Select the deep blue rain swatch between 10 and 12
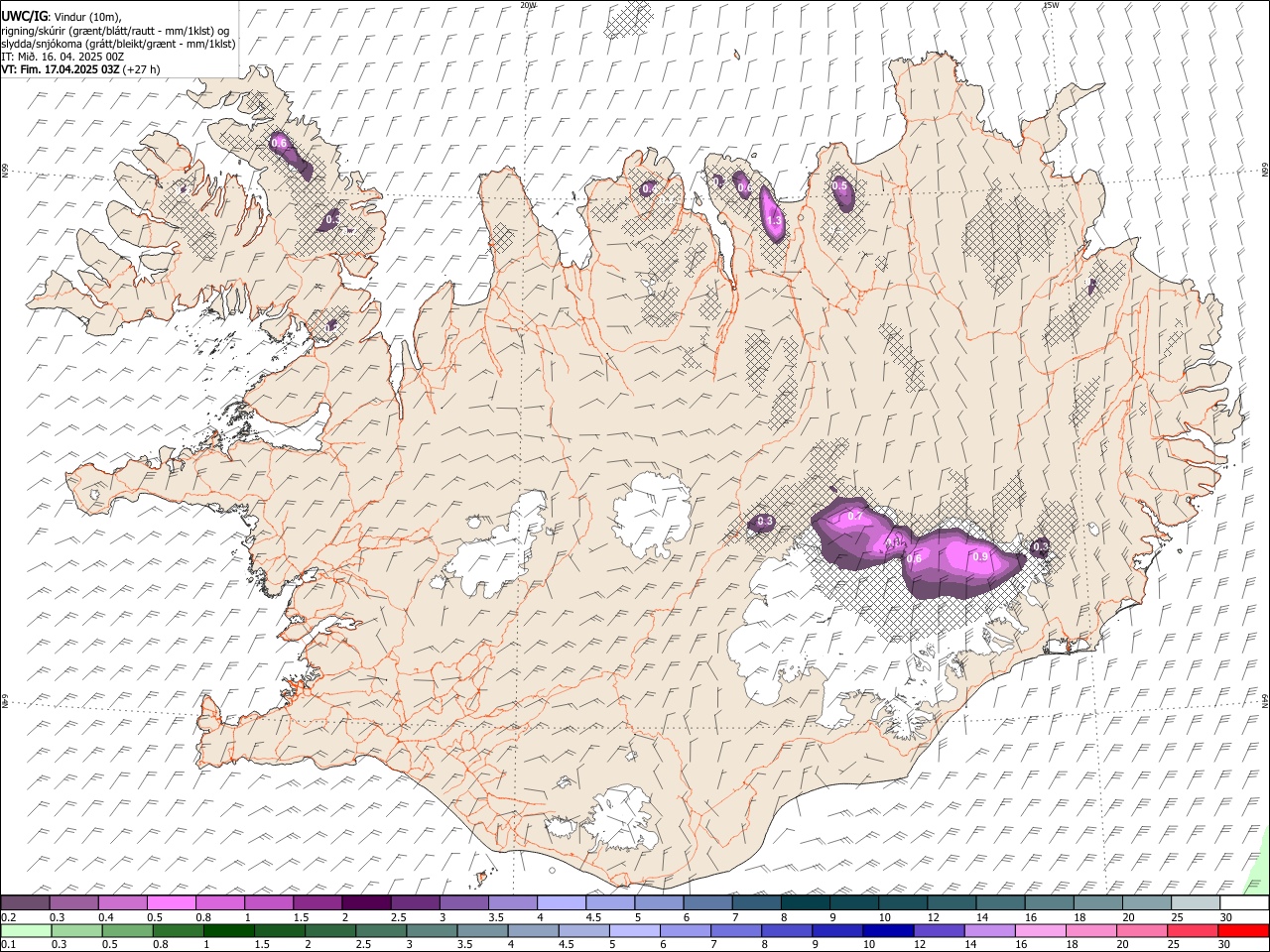This screenshot has width=1270, height=952. (889, 930)
